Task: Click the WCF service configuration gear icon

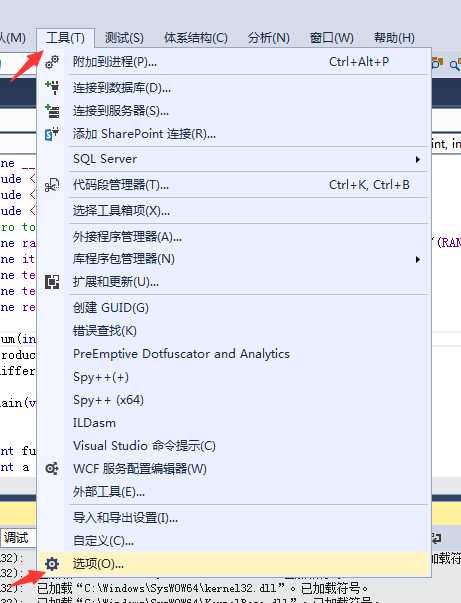Action: coord(52,468)
